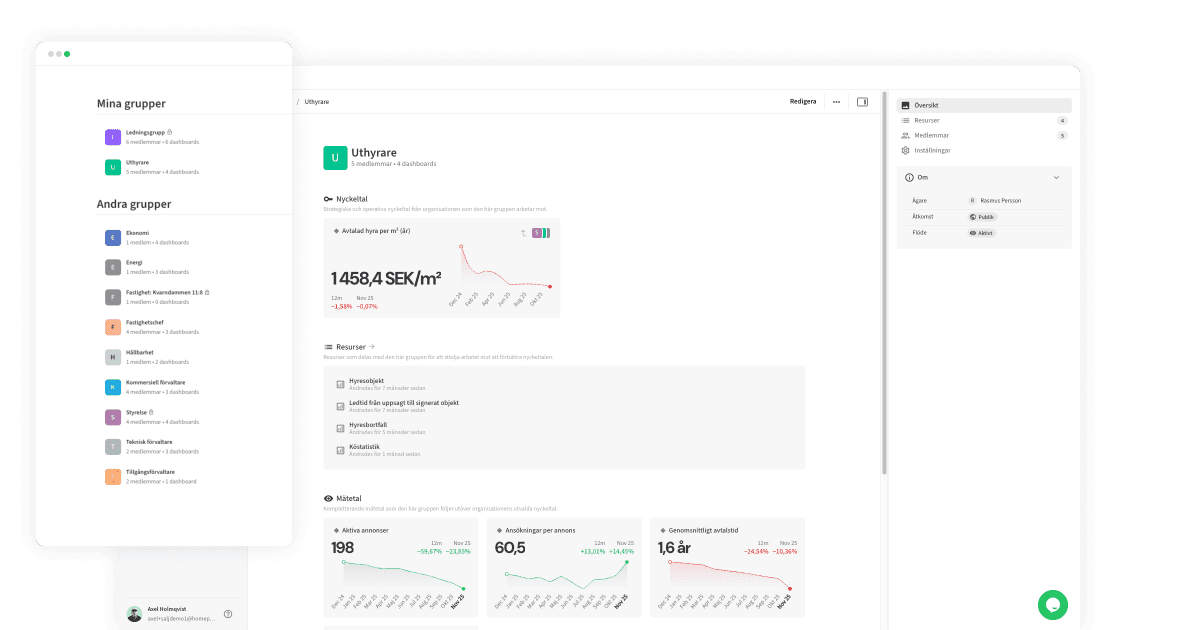The width and height of the screenshot is (1200, 630).
Task: Click the Översikt icon in the sidebar
Action: click(906, 105)
